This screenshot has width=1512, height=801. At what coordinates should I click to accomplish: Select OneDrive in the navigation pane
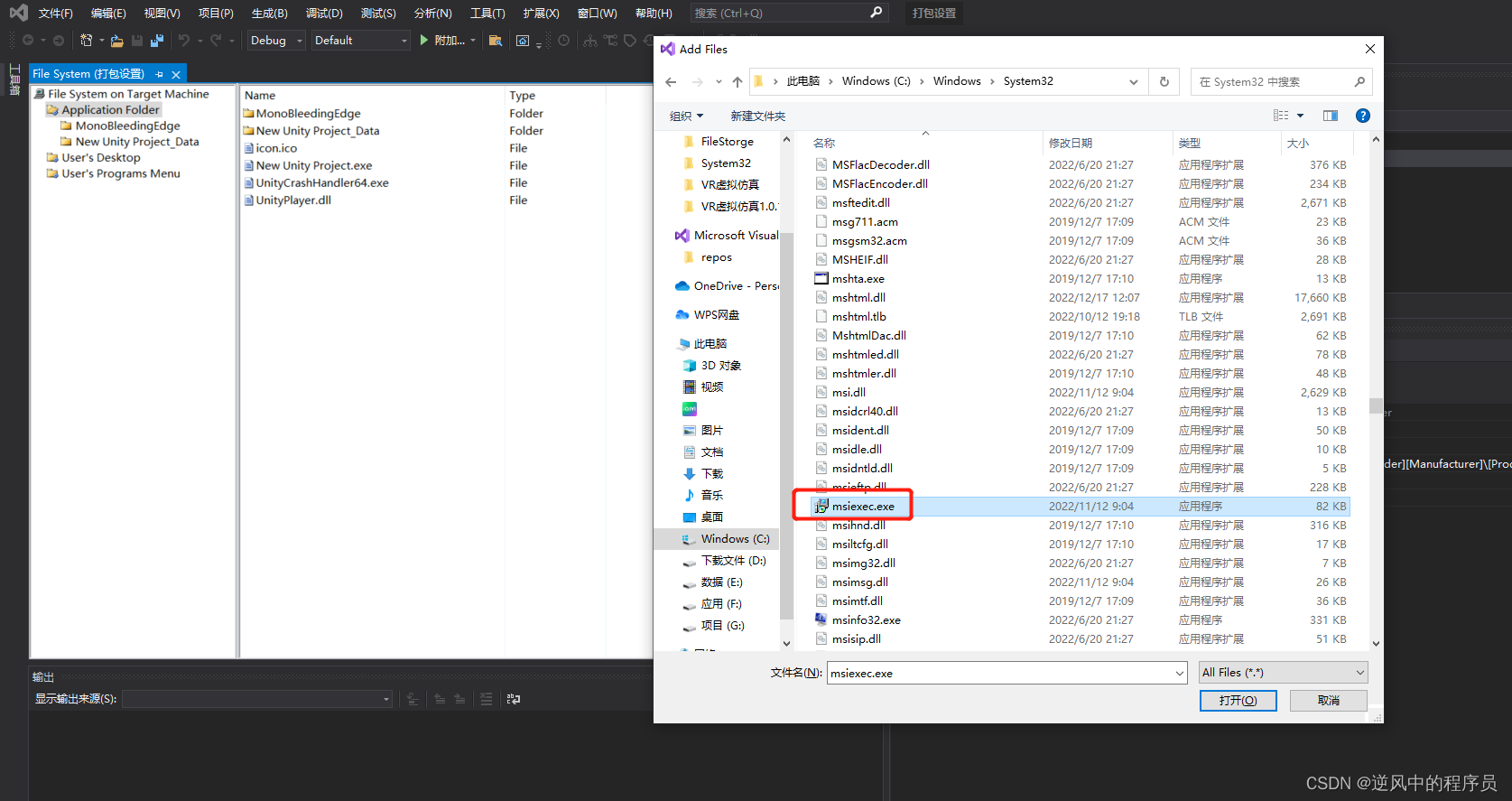[728, 285]
